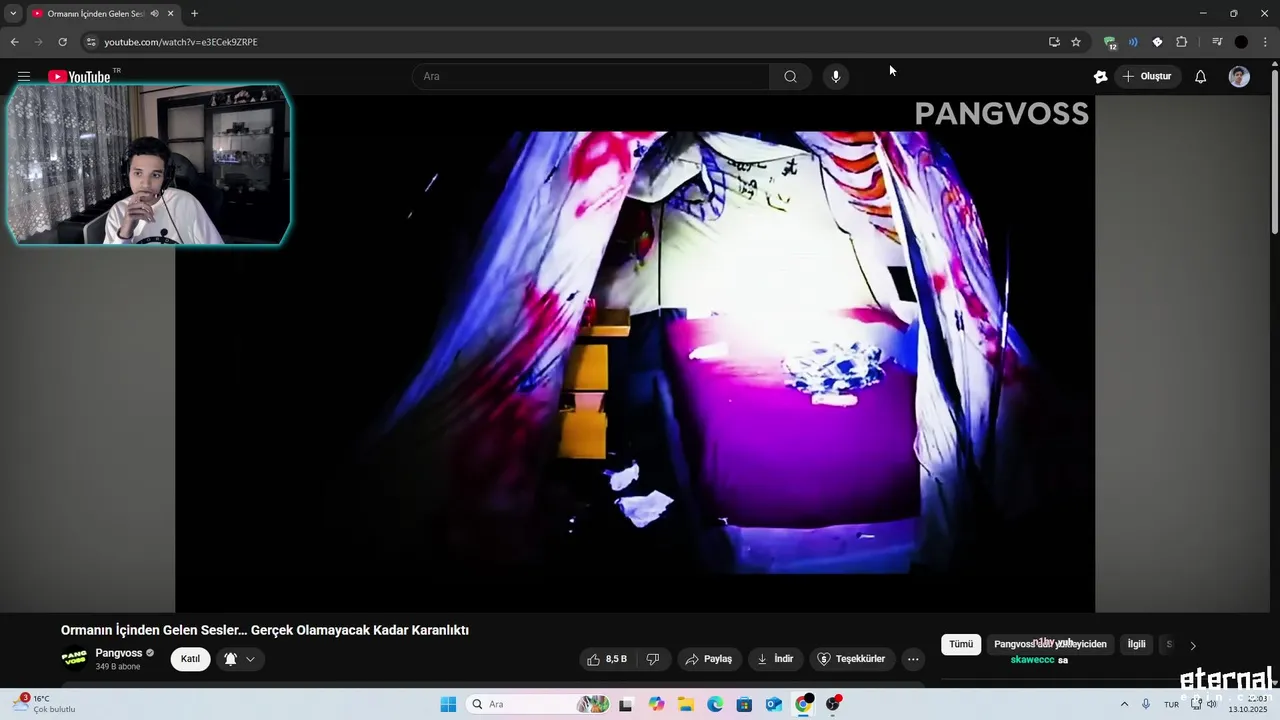Click install/cast icon in address bar
The height and width of the screenshot is (720, 1280).
[1054, 42]
